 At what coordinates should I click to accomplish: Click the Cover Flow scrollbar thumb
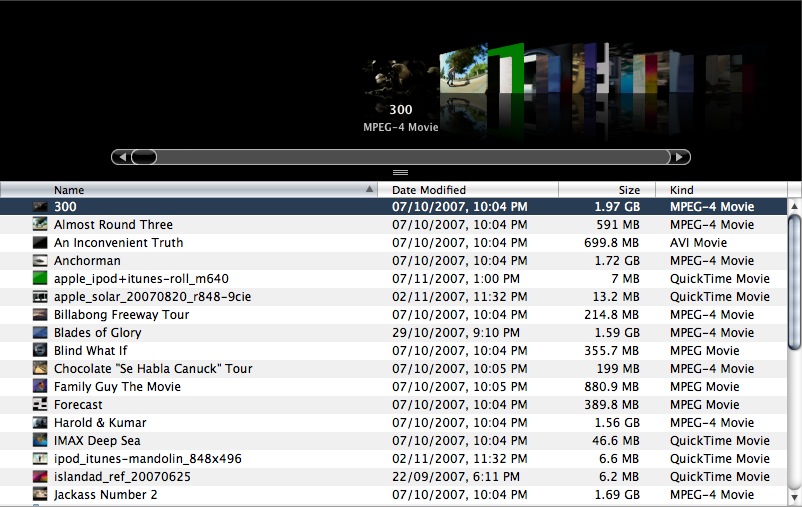coord(144,157)
